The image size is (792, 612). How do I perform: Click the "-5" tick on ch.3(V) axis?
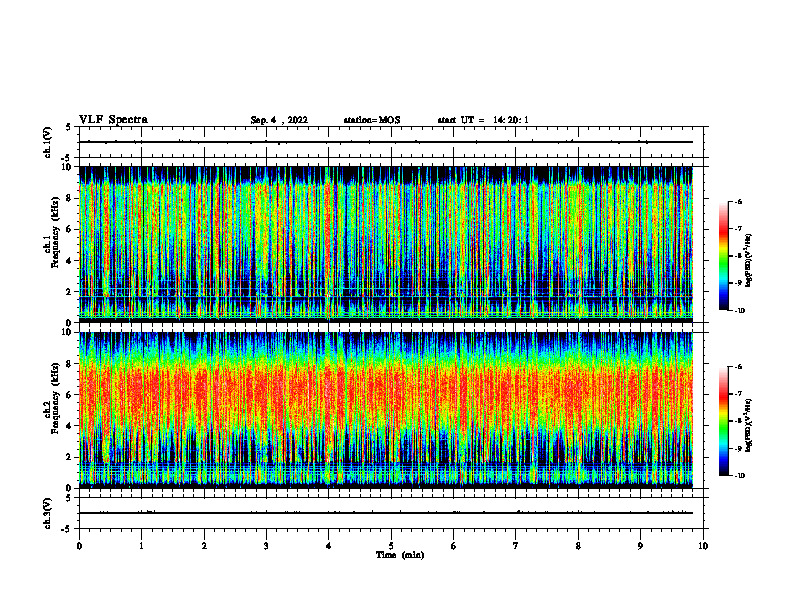click(x=68, y=529)
